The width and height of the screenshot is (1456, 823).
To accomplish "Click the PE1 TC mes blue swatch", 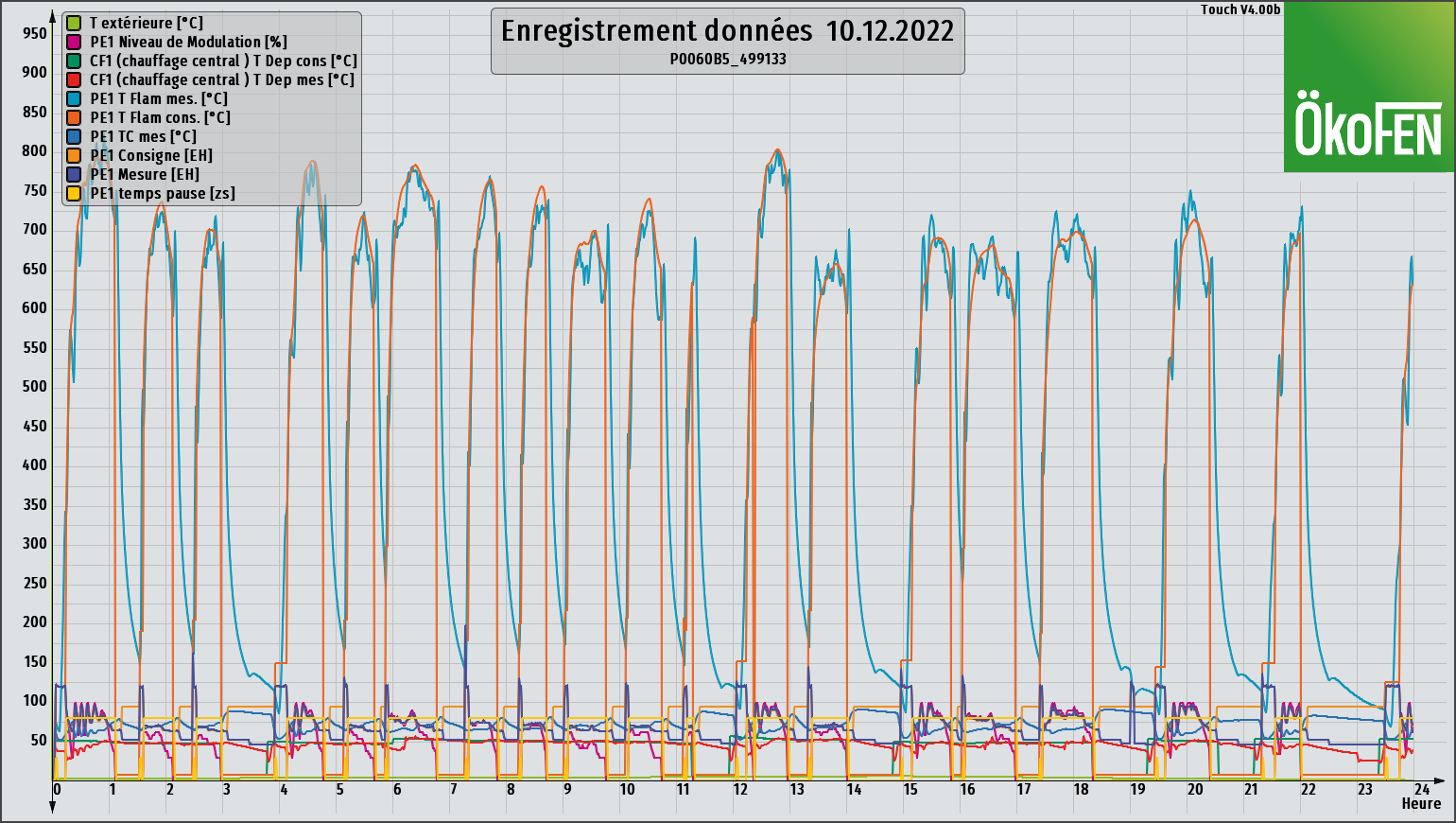I will (74, 136).
